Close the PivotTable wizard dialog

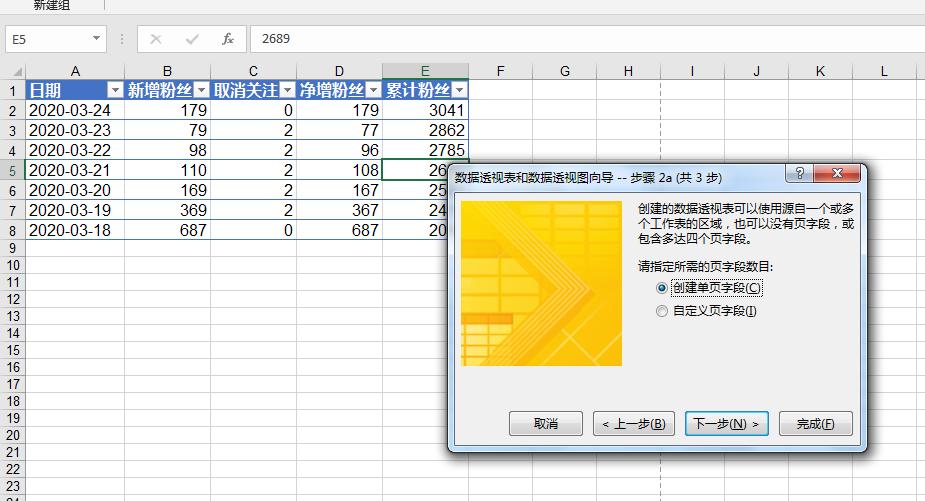pyautogui.click(x=837, y=173)
